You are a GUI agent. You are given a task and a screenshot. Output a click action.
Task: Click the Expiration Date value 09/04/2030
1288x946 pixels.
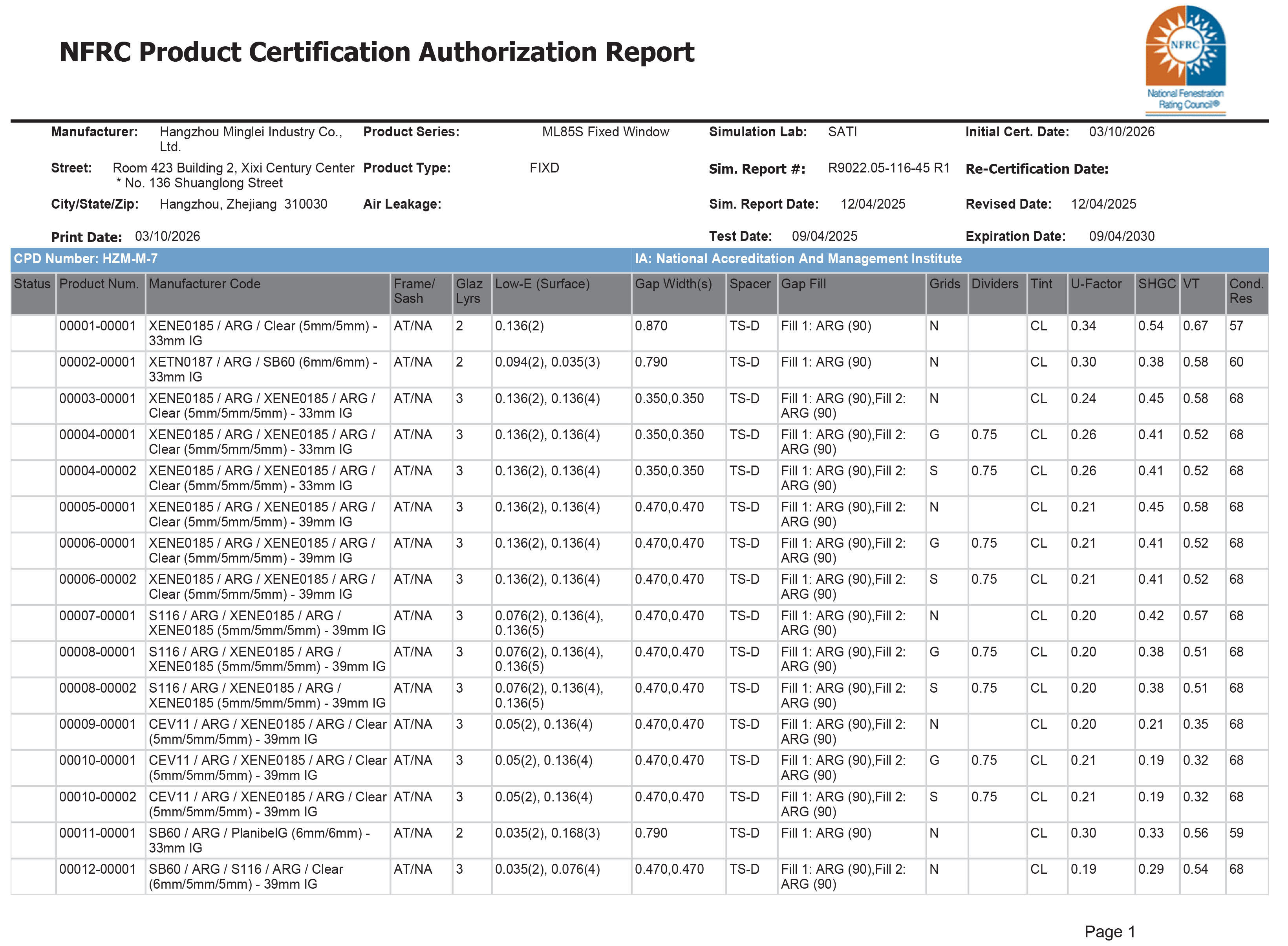tap(1122, 236)
